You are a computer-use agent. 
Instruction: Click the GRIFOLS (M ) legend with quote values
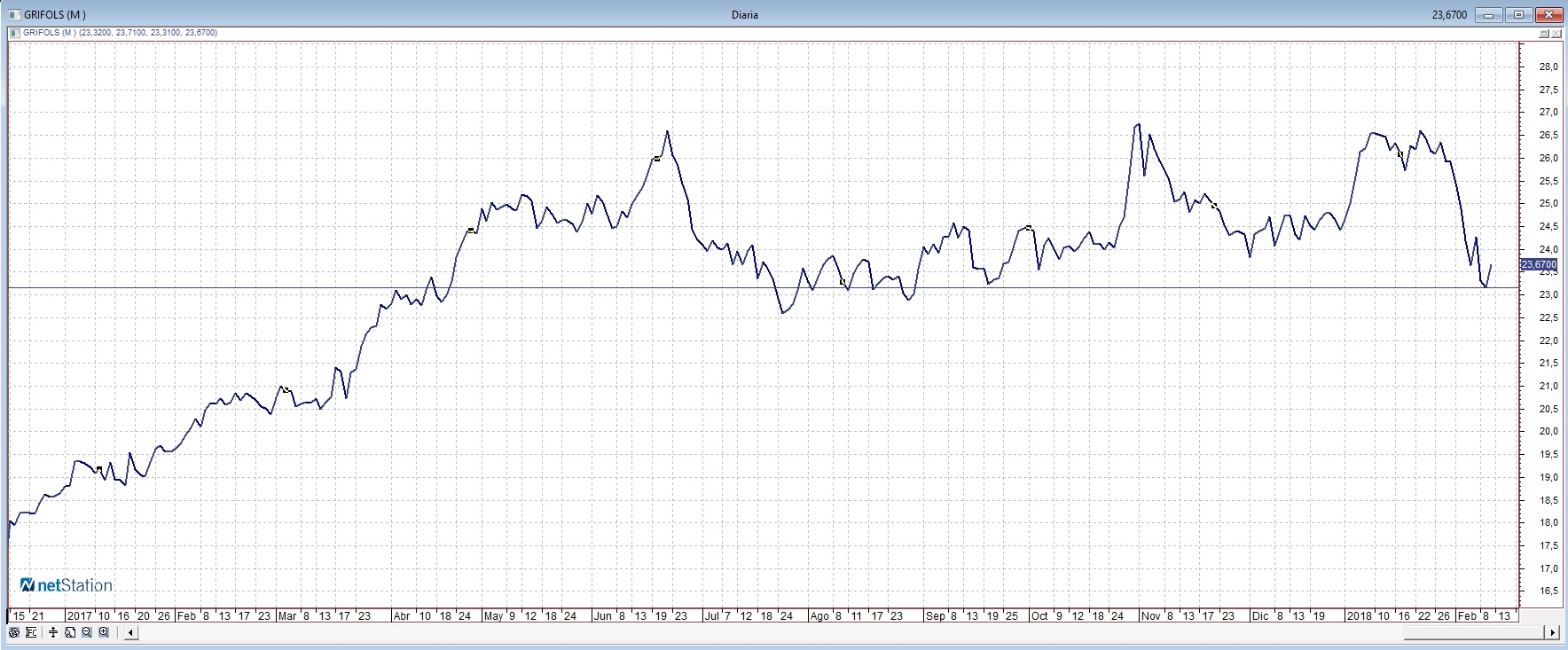[x=121, y=33]
